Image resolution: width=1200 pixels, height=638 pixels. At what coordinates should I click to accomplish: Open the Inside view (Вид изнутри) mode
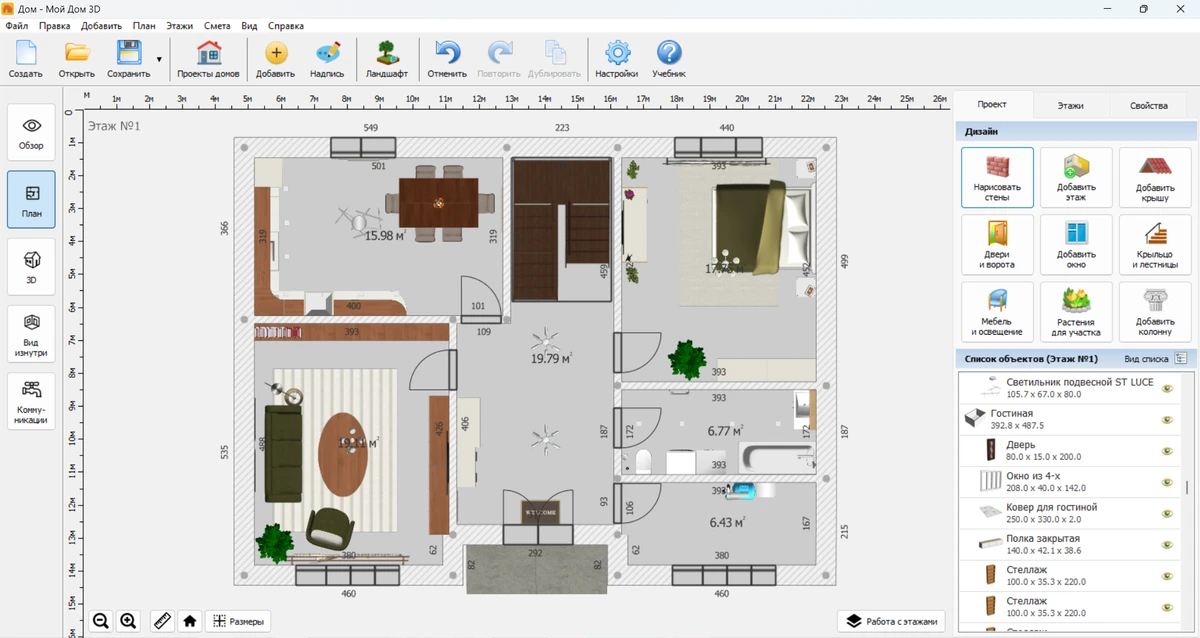click(31, 334)
